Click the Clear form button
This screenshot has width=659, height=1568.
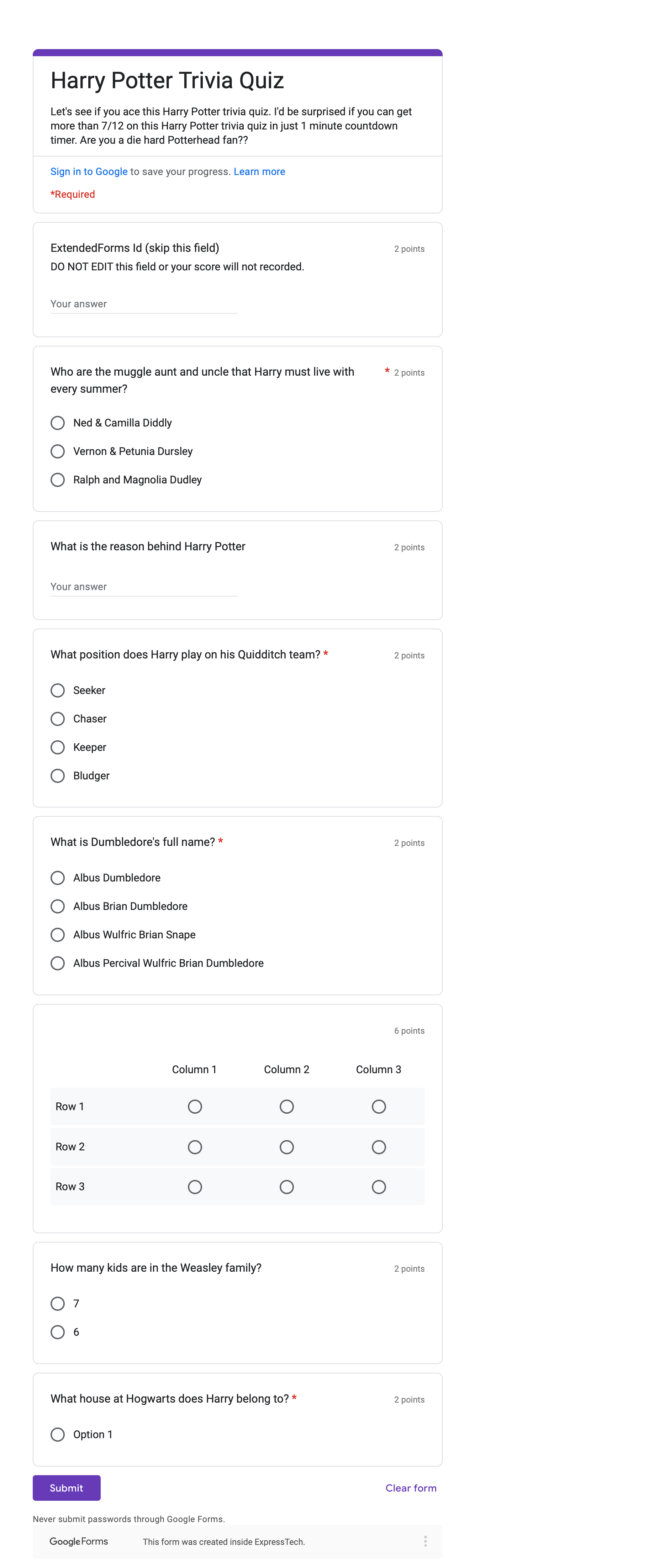coord(411,1488)
